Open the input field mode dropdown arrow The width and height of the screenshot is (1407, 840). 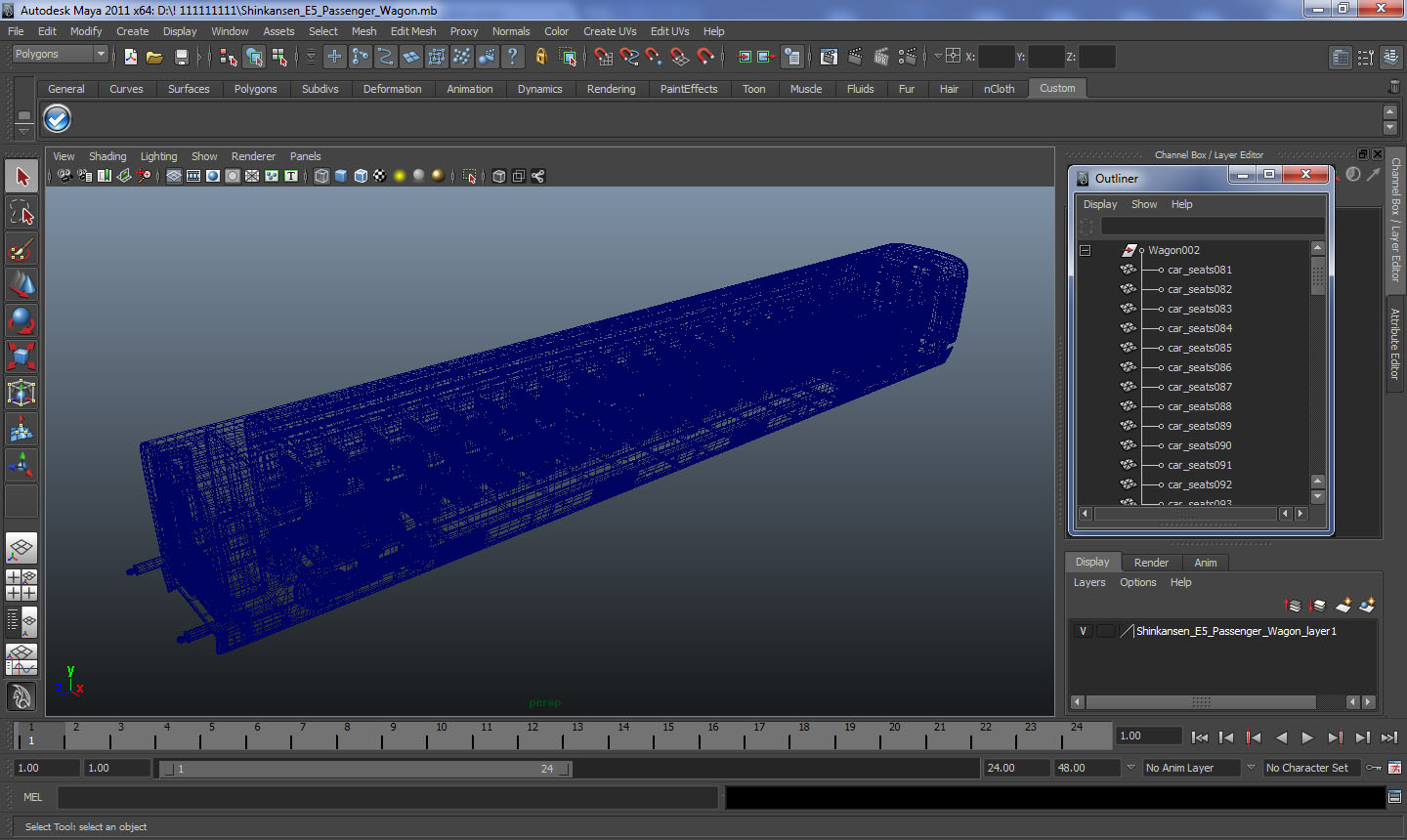pyautogui.click(x=938, y=56)
